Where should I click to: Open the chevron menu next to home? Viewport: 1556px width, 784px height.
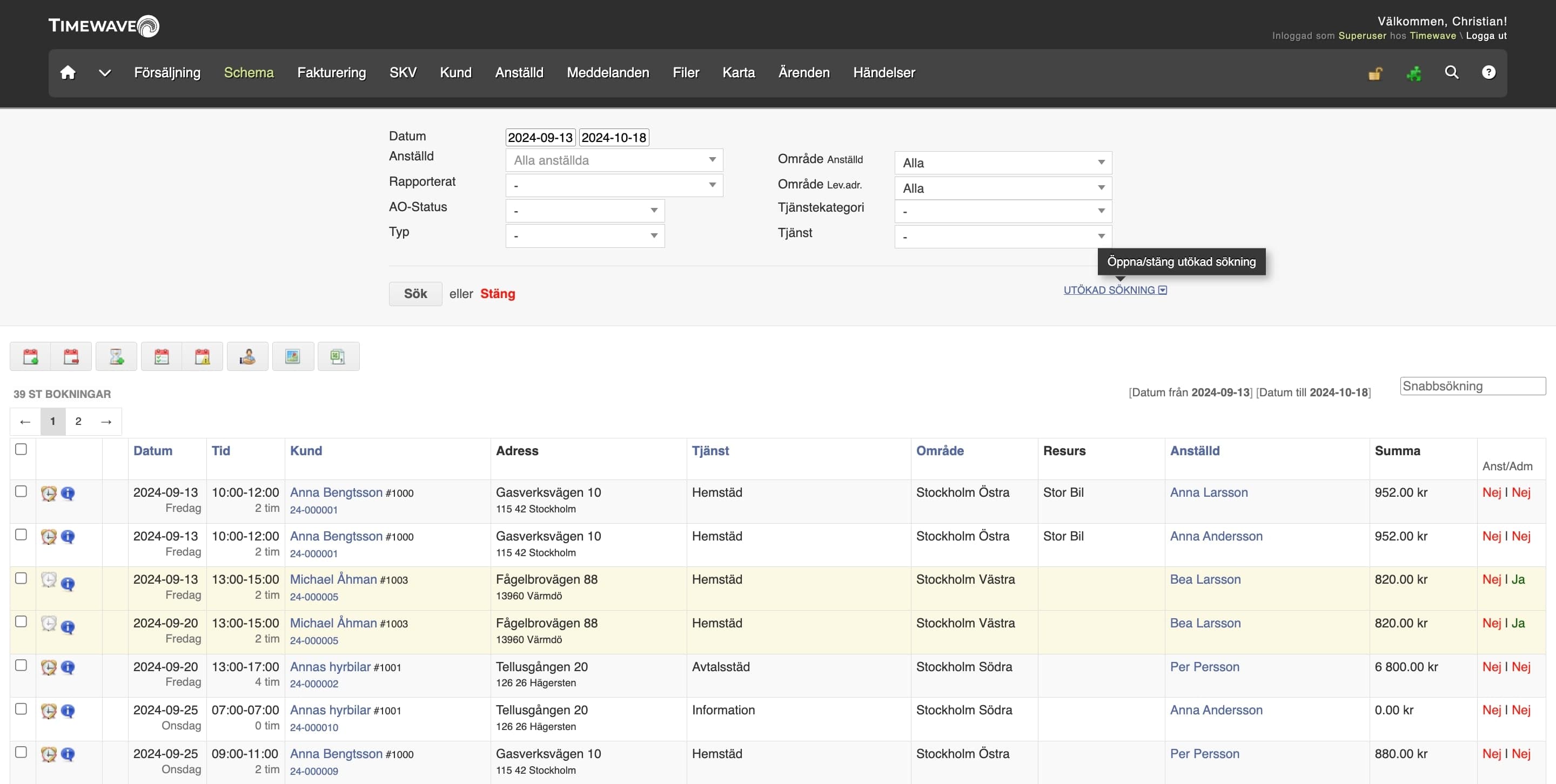click(104, 73)
